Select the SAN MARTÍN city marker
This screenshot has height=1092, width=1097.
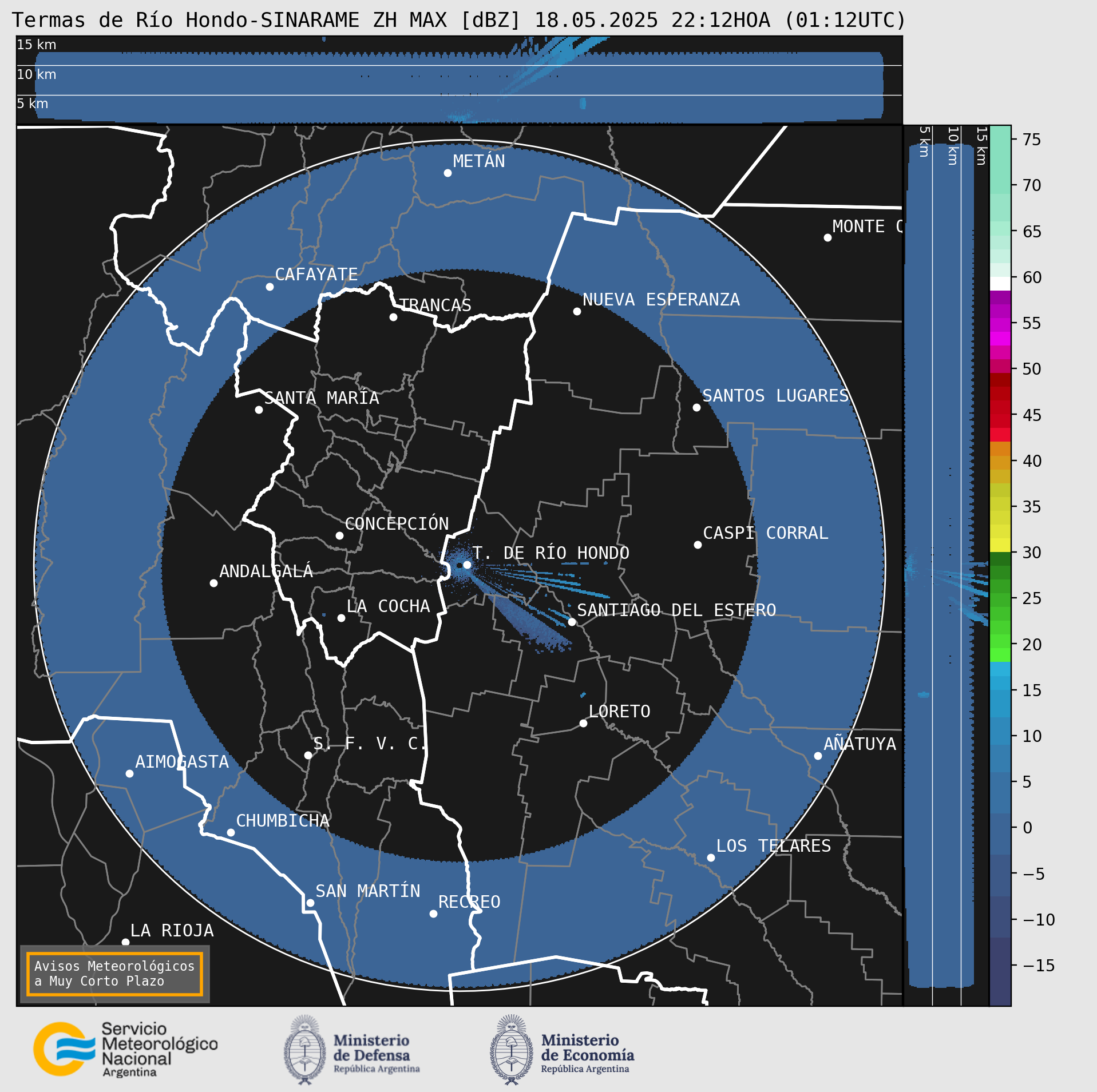[310, 903]
